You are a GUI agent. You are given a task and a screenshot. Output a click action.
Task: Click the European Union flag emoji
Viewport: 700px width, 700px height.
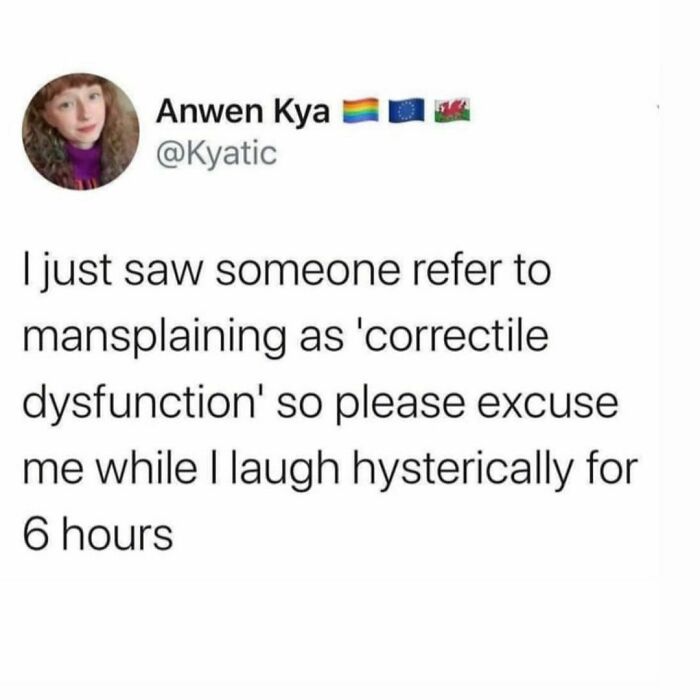pos(406,111)
